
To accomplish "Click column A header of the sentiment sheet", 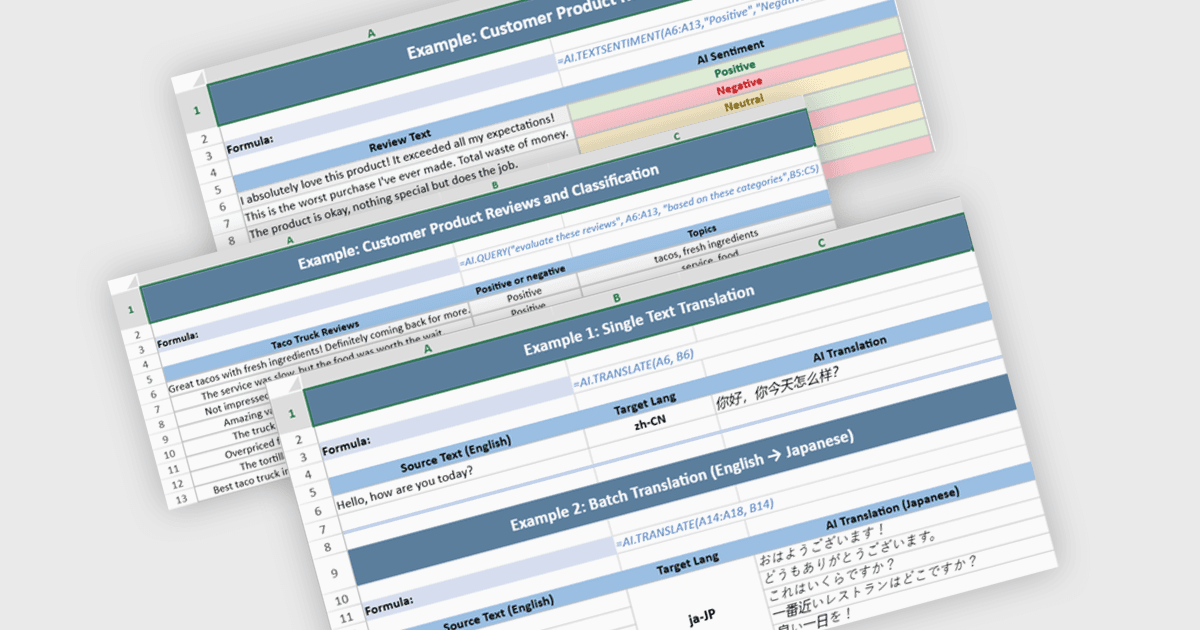I will (x=372, y=33).
